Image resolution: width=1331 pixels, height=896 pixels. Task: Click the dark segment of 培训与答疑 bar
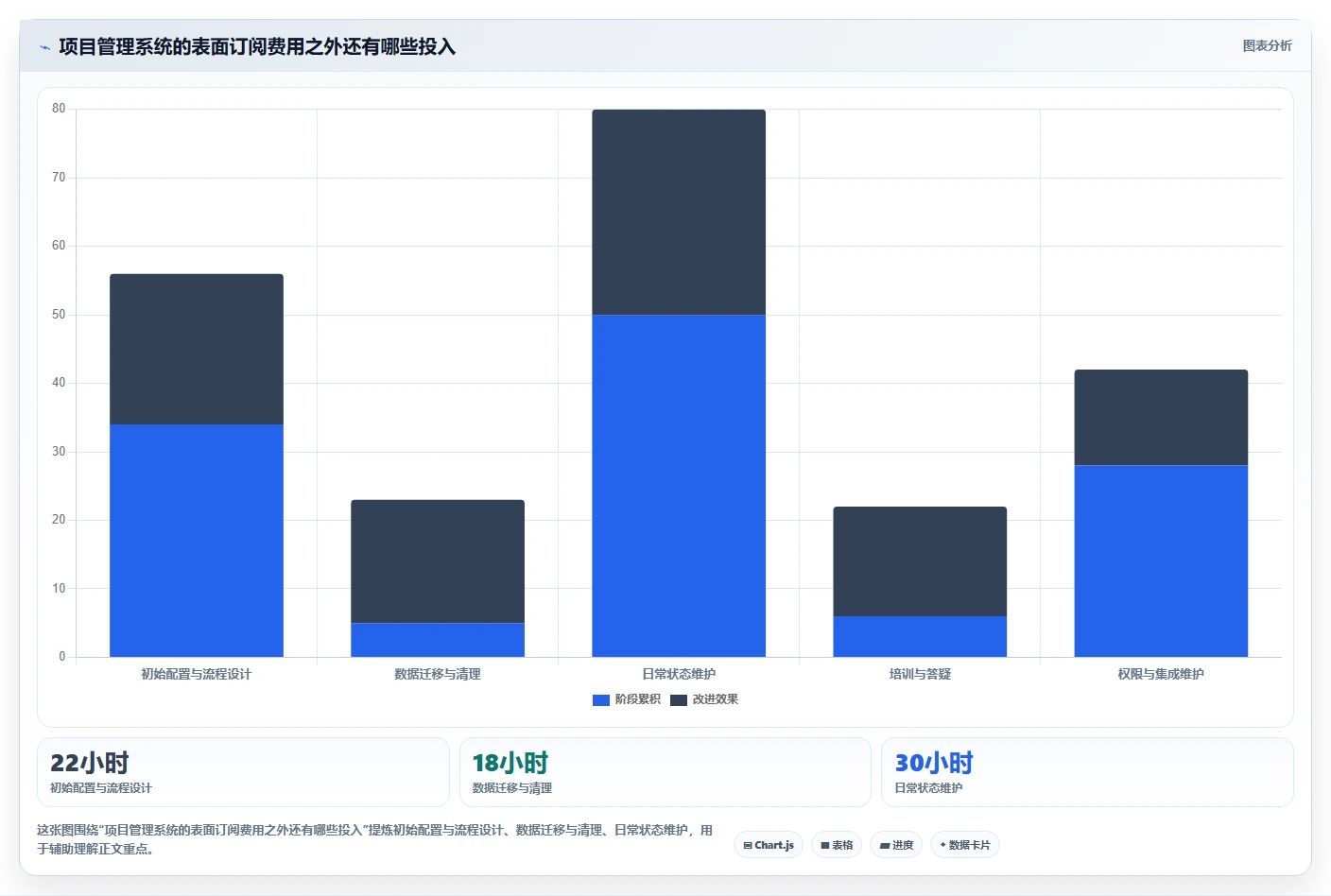click(x=920, y=561)
